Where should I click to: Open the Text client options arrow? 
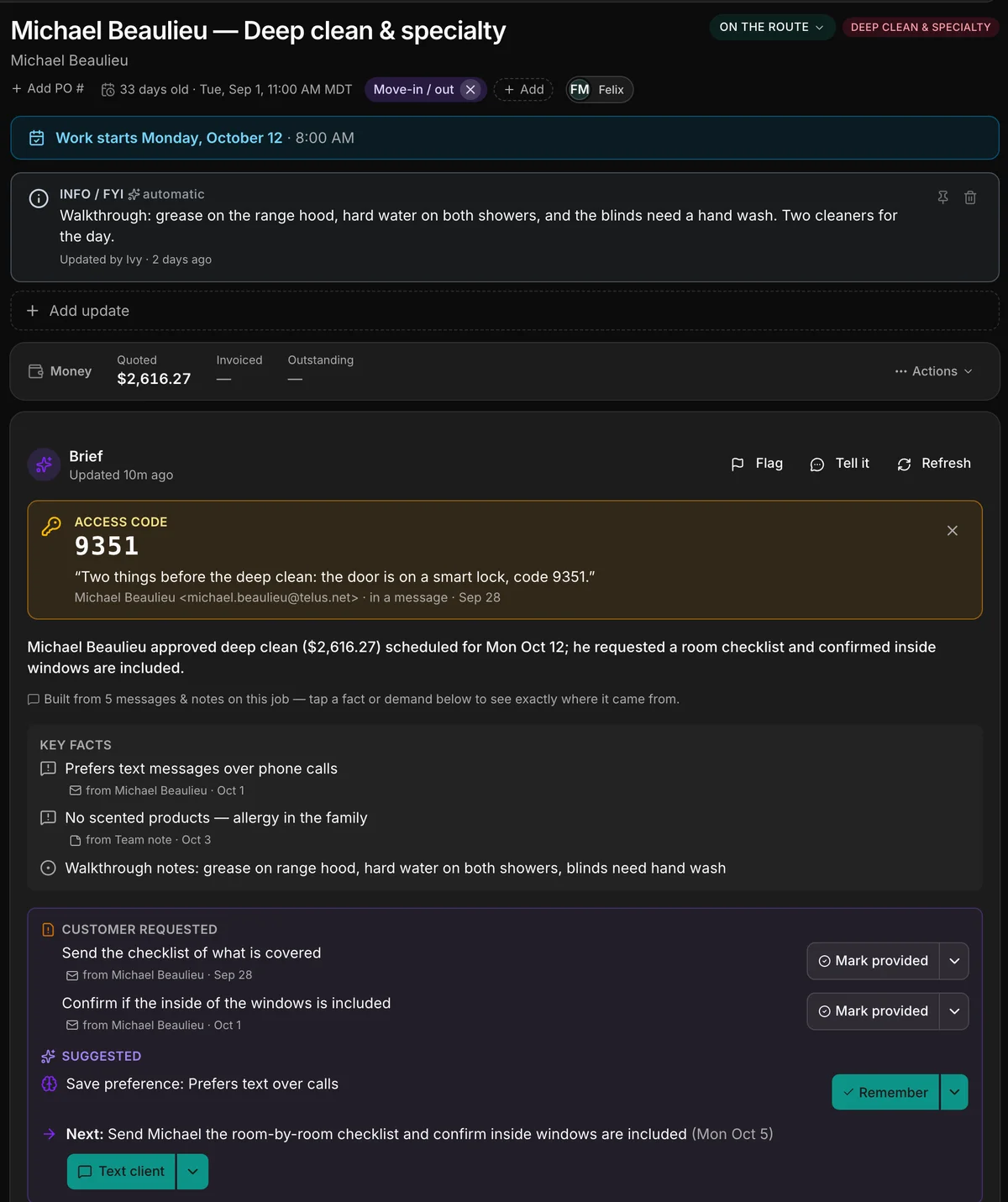click(x=192, y=1172)
